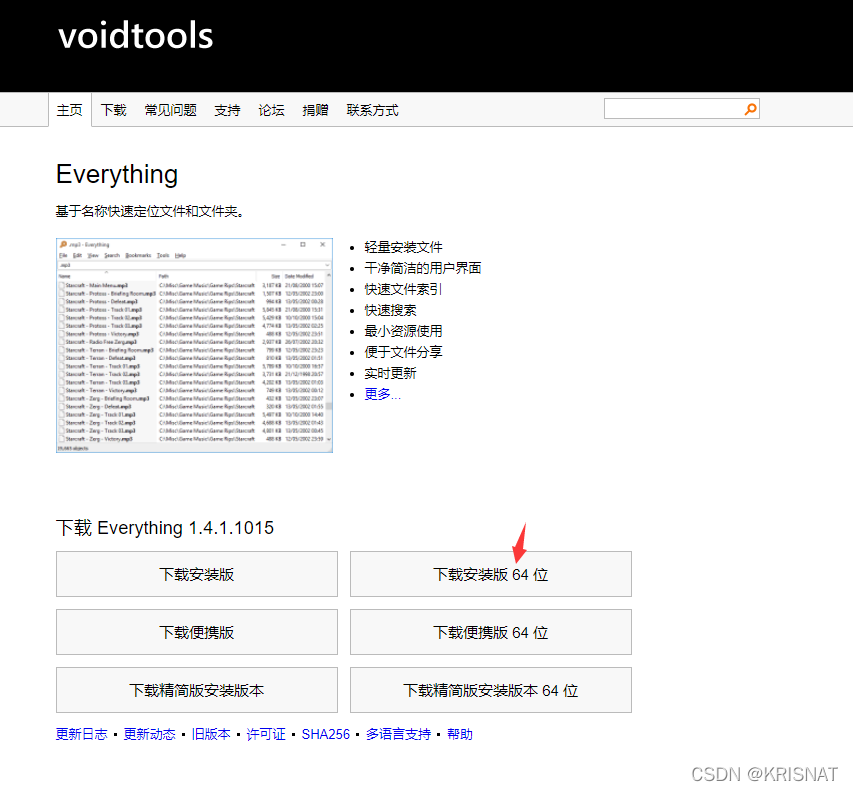This screenshot has width=853, height=791.
Task: Click the 基于名称快速定位文件和文件夹 description
Action: 149,212
